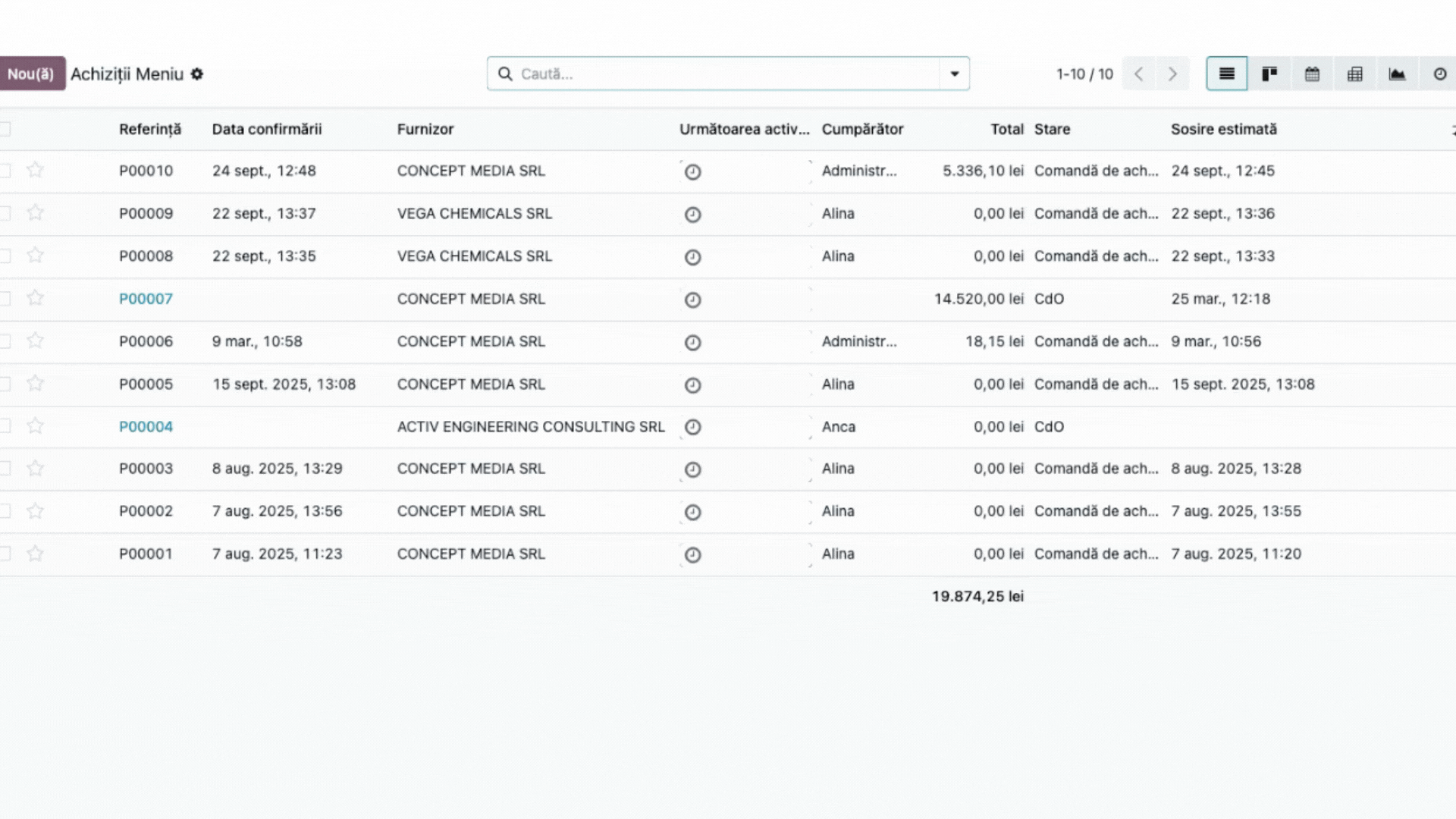1456x819 pixels.
Task: Star order P00001 as favorite
Action: point(35,554)
